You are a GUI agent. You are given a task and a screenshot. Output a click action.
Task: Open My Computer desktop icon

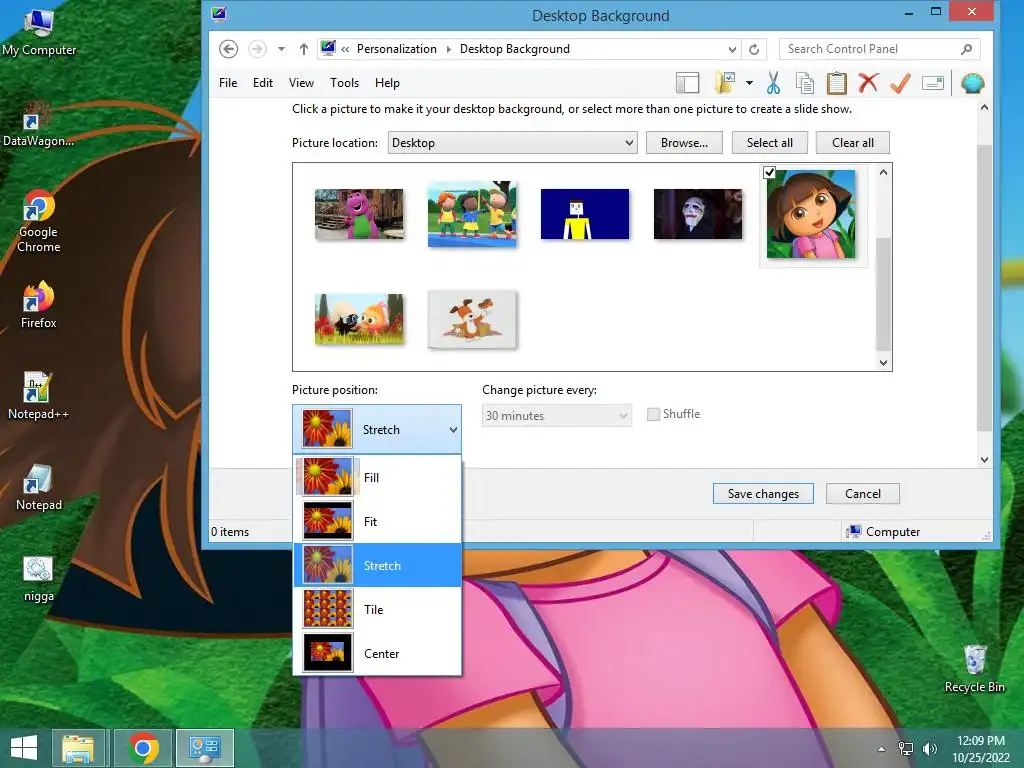tap(39, 33)
